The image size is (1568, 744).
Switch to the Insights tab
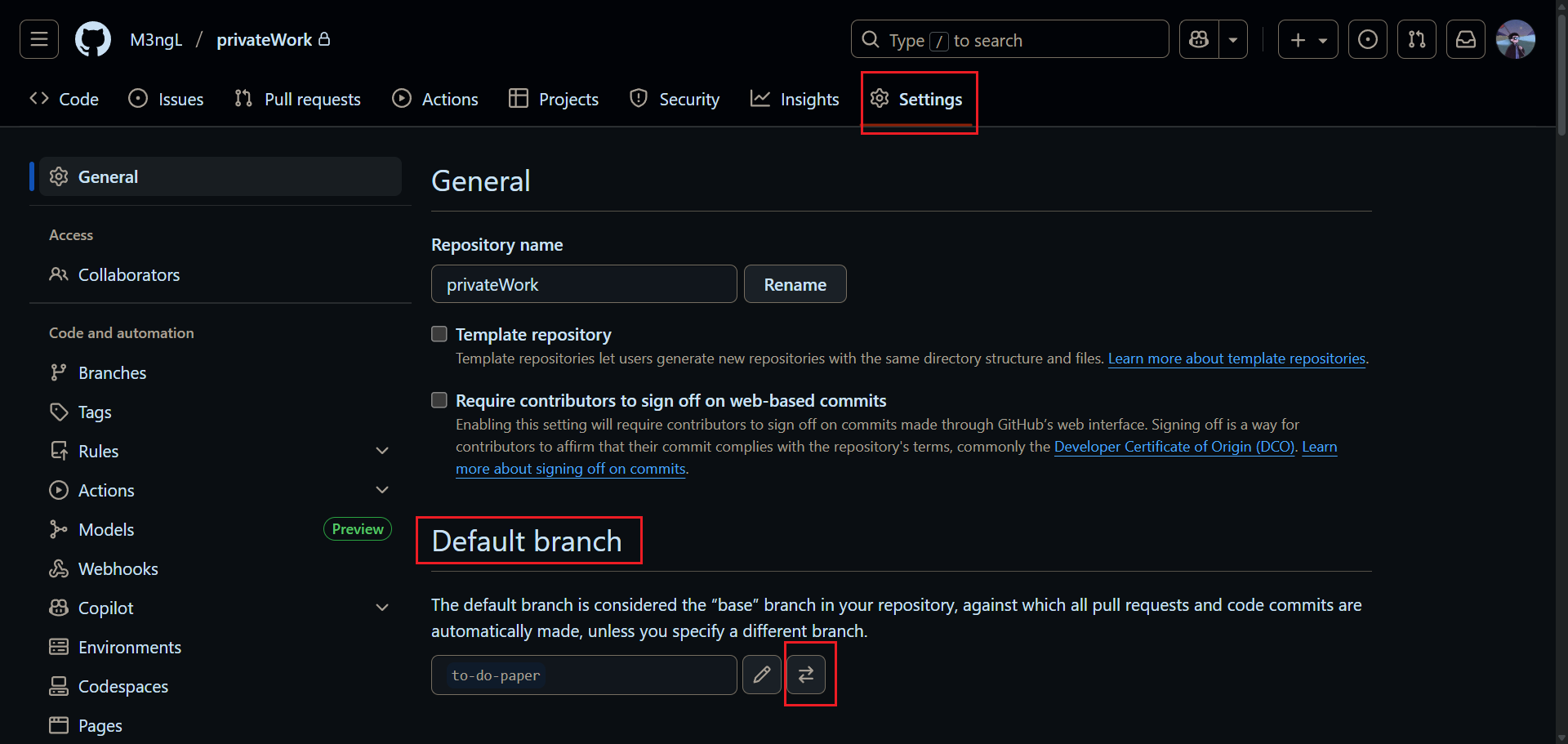click(x=795, y=99)
